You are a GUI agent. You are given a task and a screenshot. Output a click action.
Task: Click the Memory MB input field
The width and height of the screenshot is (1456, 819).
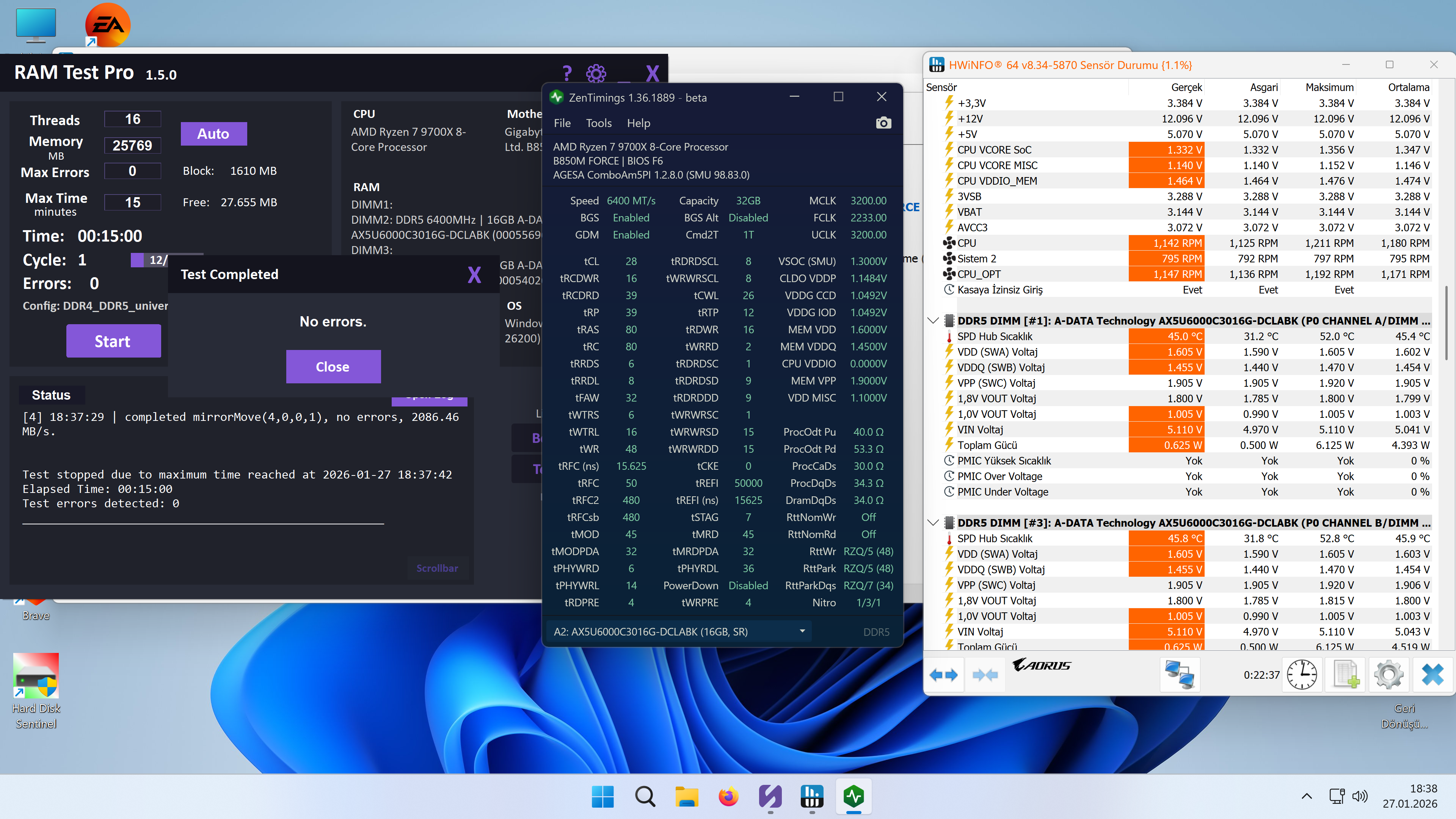132,145
